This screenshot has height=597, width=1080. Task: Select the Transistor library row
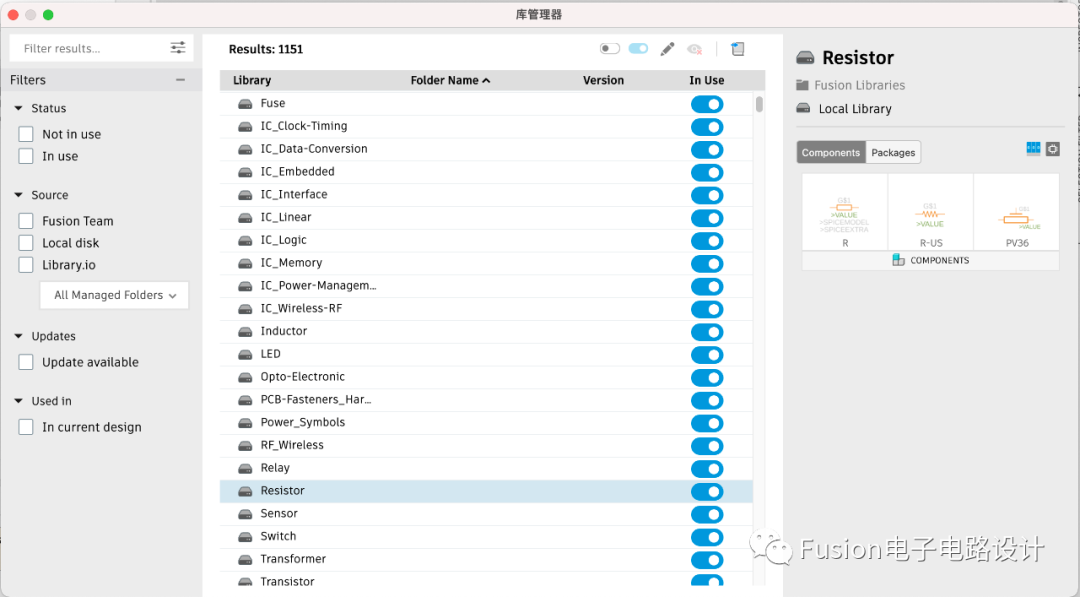click(486, 580)
